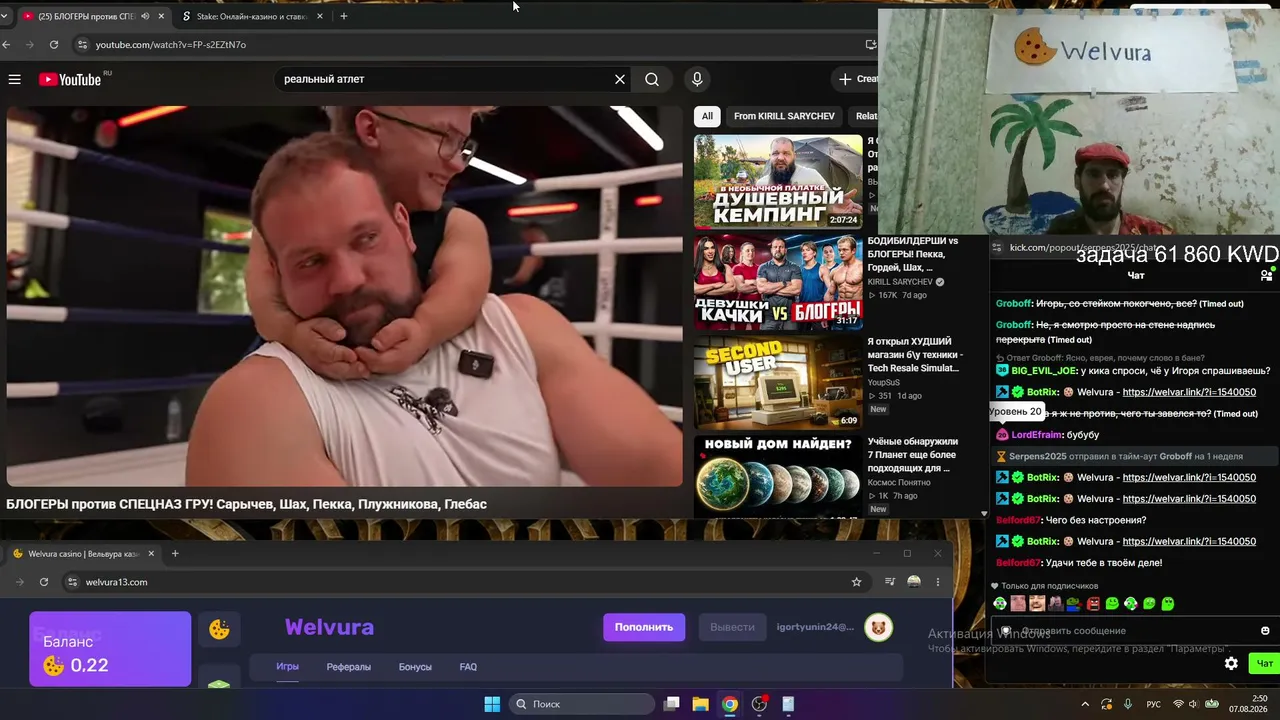Click the Welvura logo text

pos(329,627)
